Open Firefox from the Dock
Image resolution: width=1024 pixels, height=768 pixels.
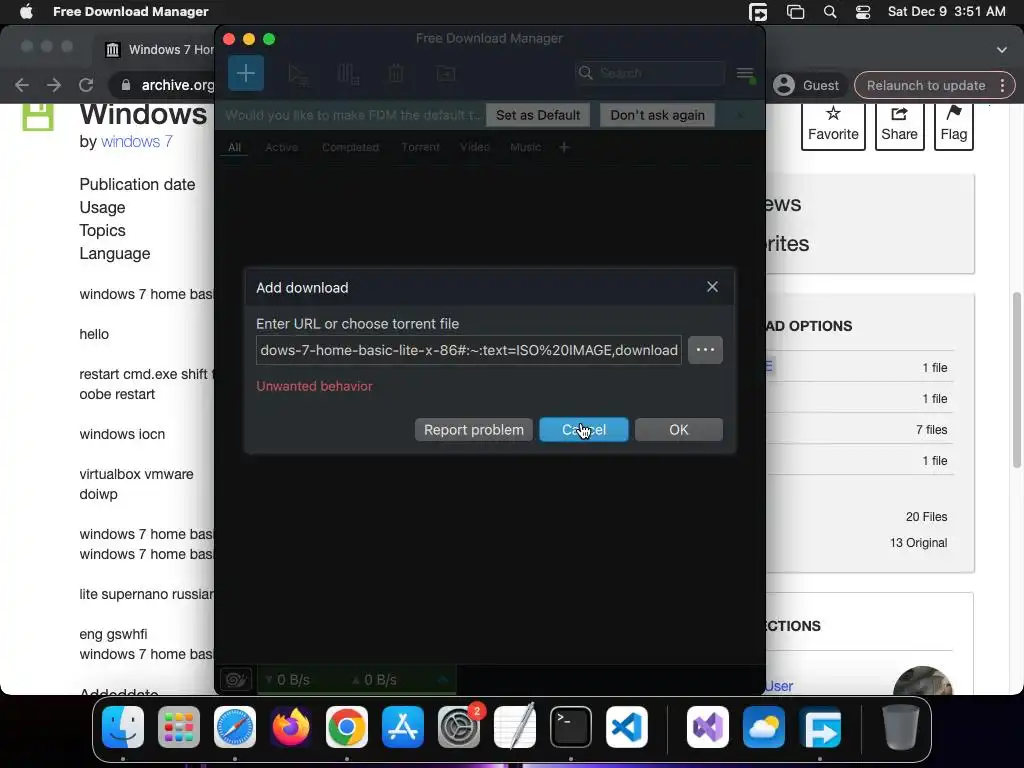pos(291,727)
